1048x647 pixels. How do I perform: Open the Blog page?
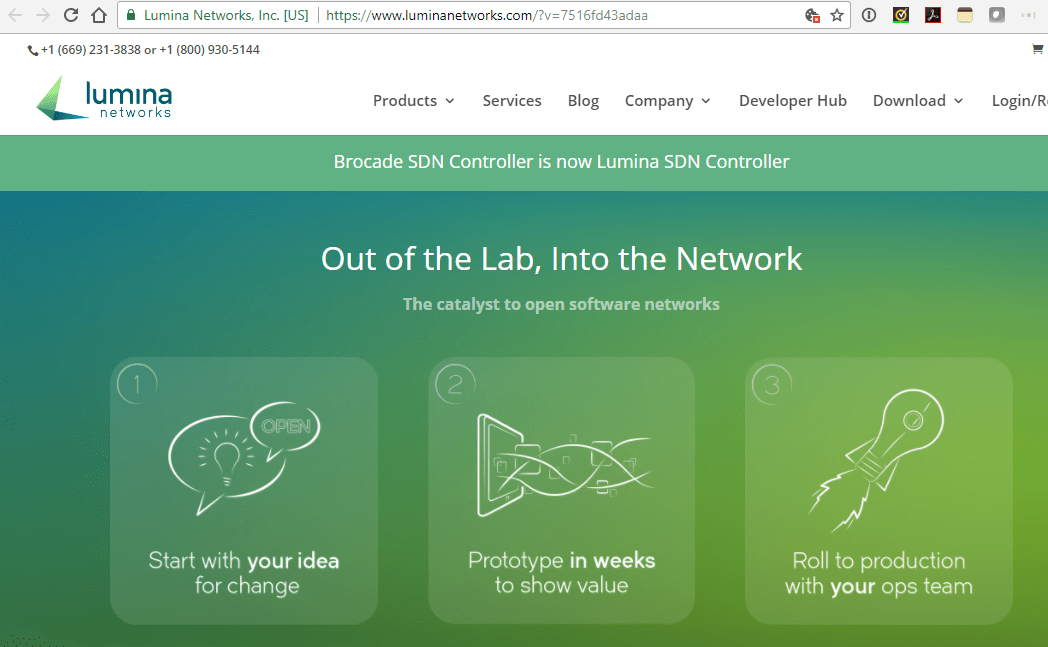point(583,100)
